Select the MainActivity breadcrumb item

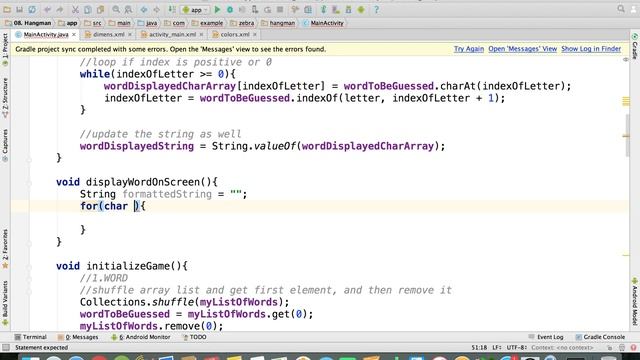point(323,23)
